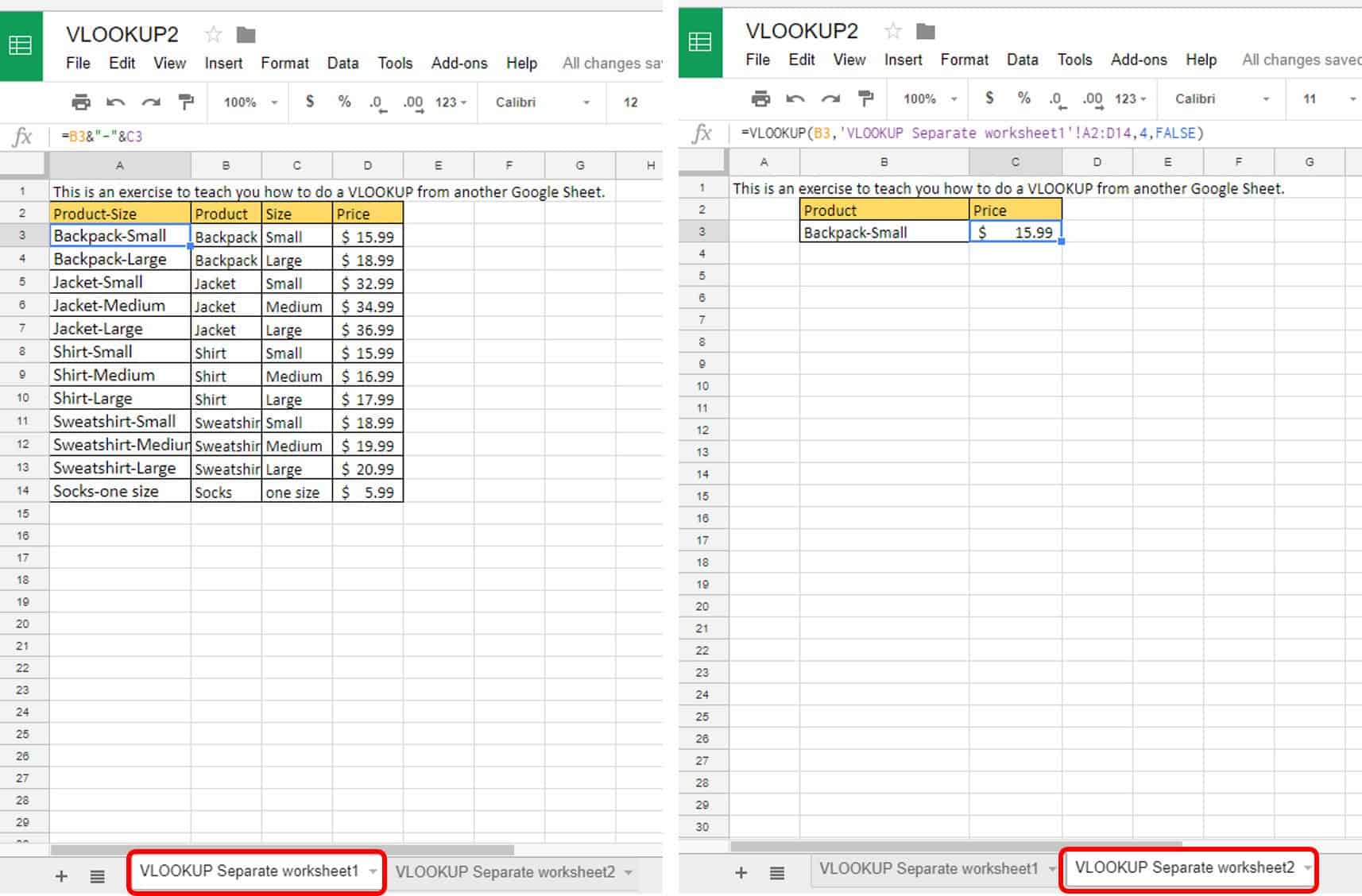Open the Insert menu in the left window

click(x=223, y=63)
